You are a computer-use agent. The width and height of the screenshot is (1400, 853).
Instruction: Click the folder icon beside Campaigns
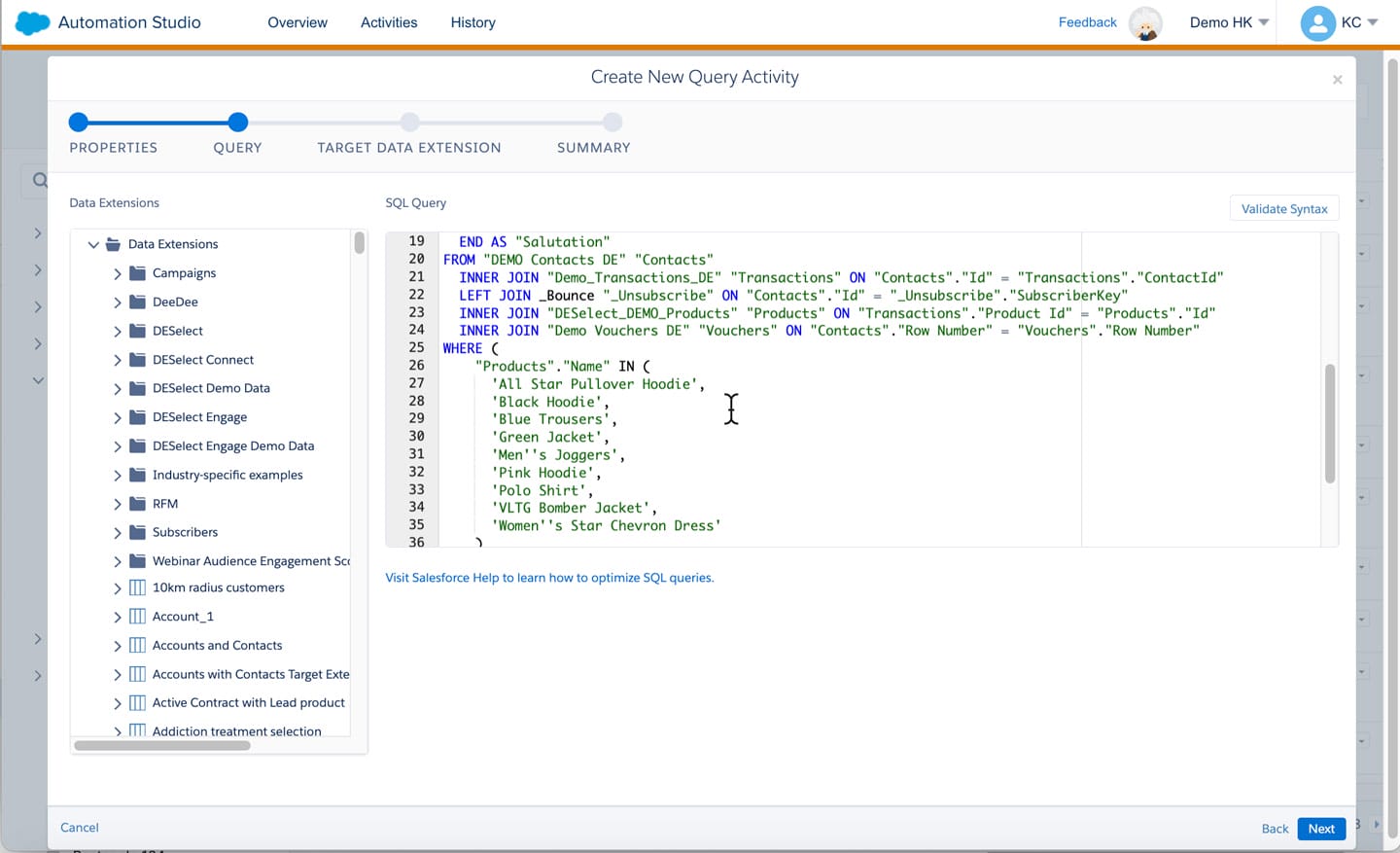pos(137,273)
